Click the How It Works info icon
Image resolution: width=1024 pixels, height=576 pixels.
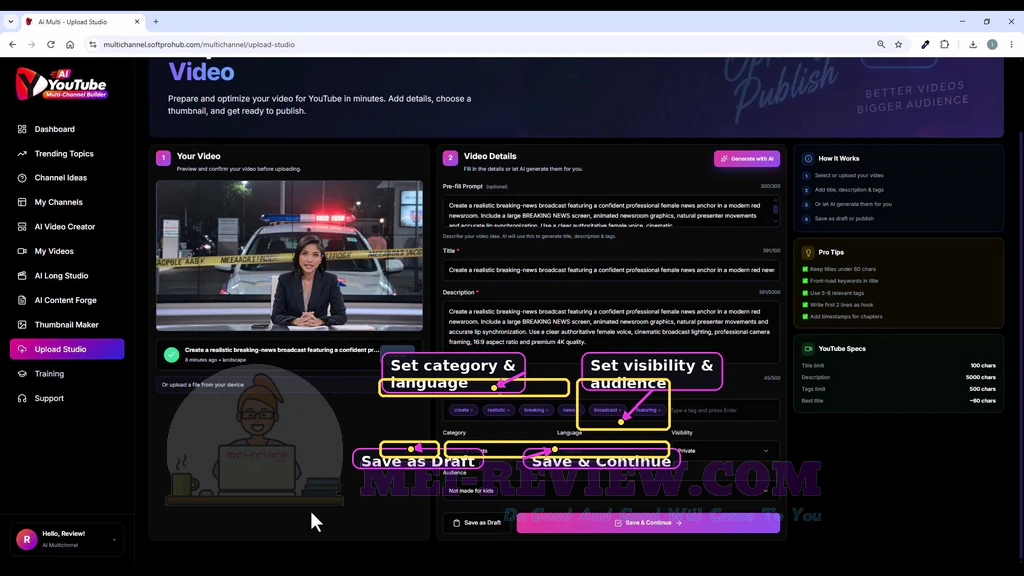pos(808,159)
